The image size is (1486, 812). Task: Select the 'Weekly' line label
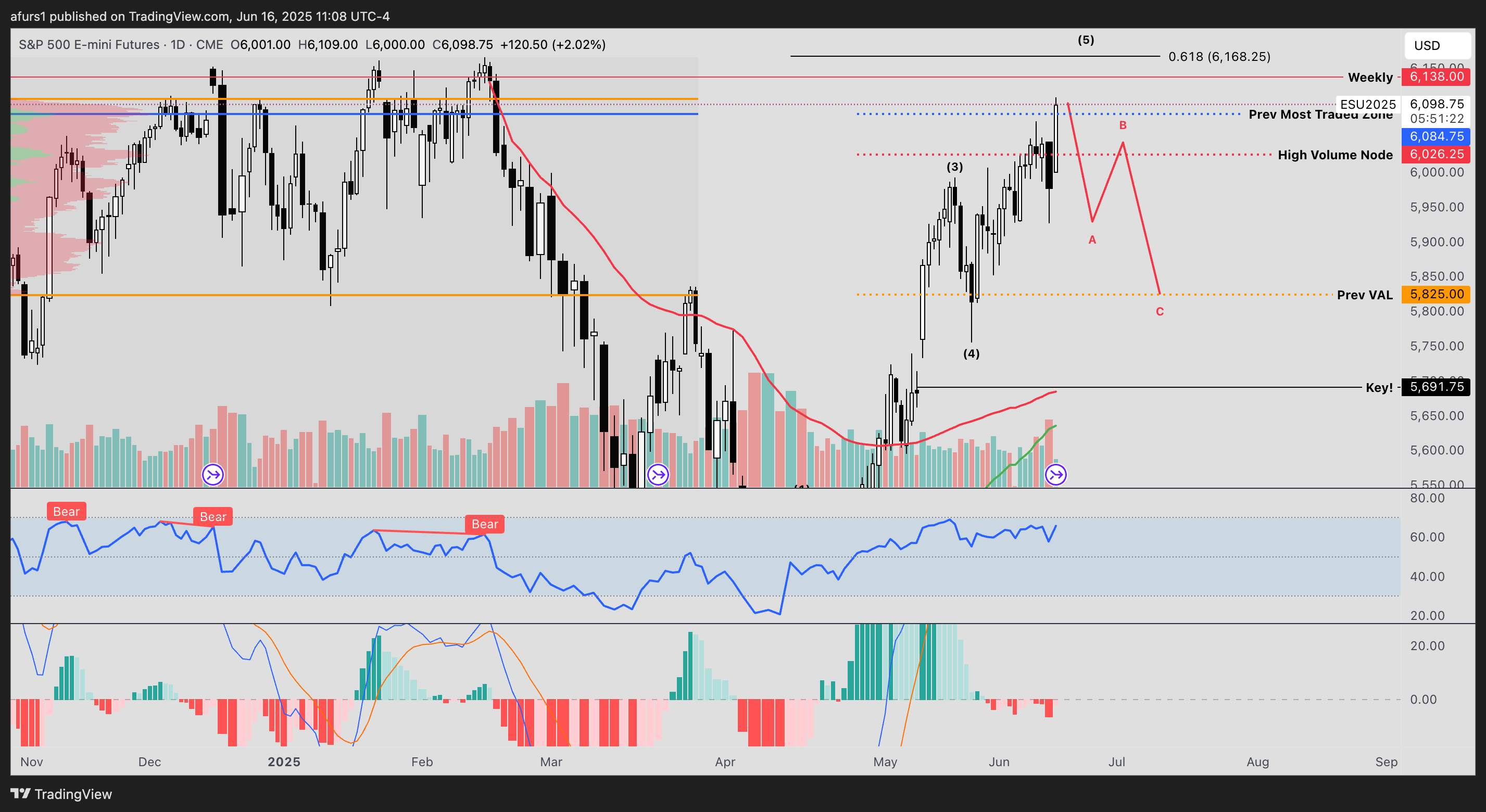pos(1370,77)
